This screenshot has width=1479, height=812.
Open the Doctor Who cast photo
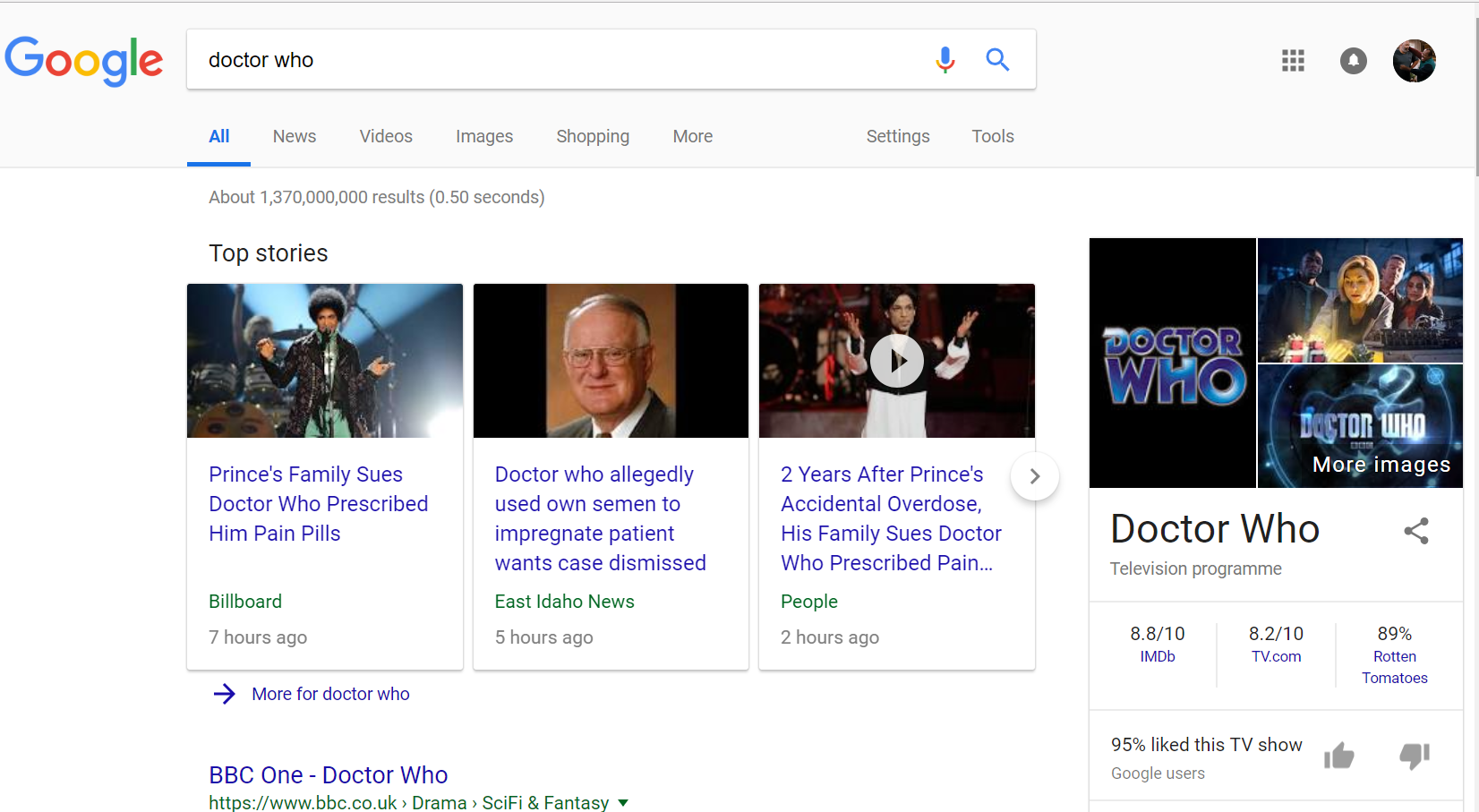(x=1360, y=300)
